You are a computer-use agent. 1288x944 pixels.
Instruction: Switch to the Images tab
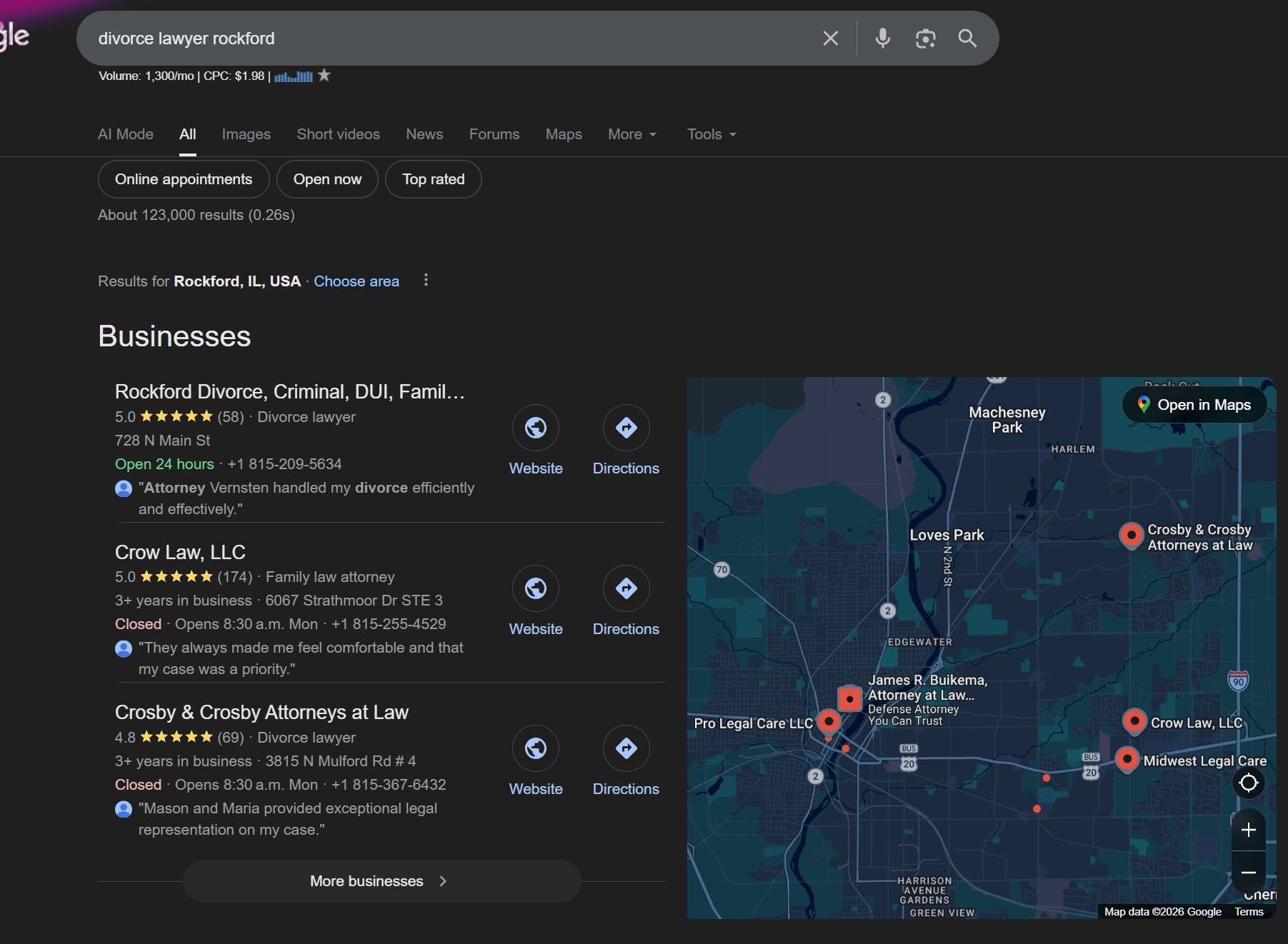pyautogui.click(x=245, y=134)
